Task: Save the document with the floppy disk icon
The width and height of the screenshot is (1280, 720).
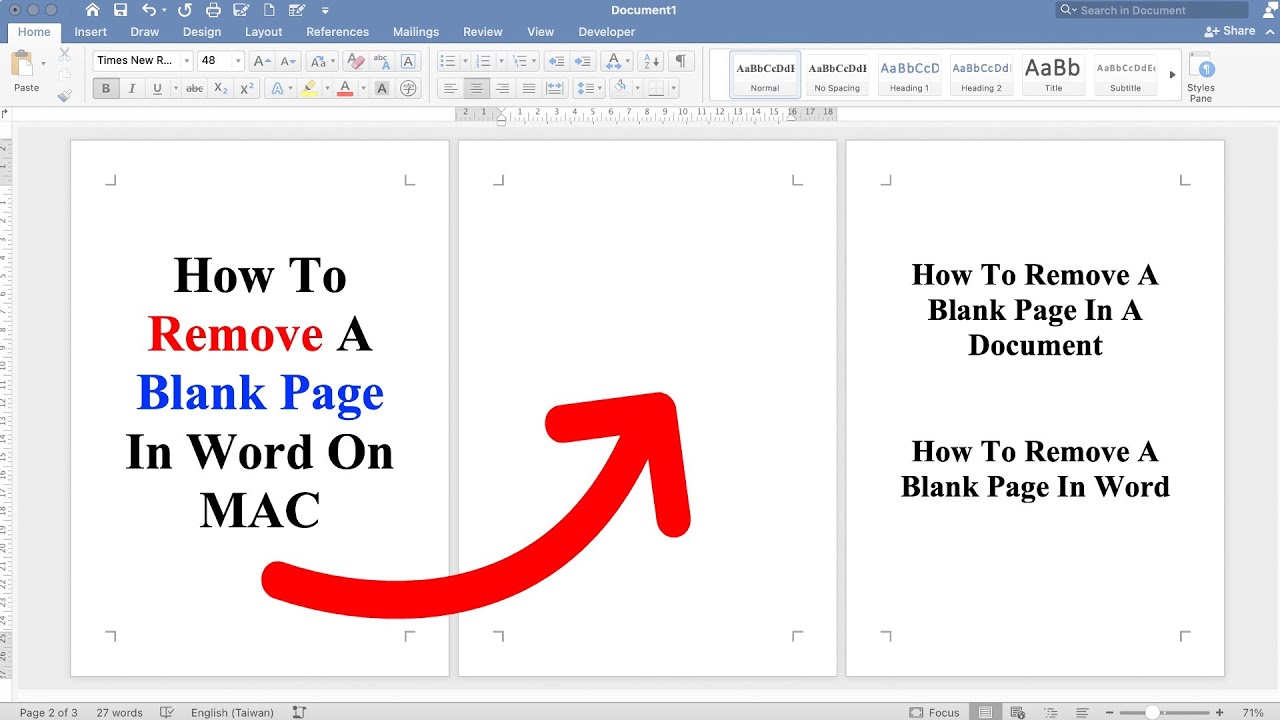Action: (x=121, y=10)
